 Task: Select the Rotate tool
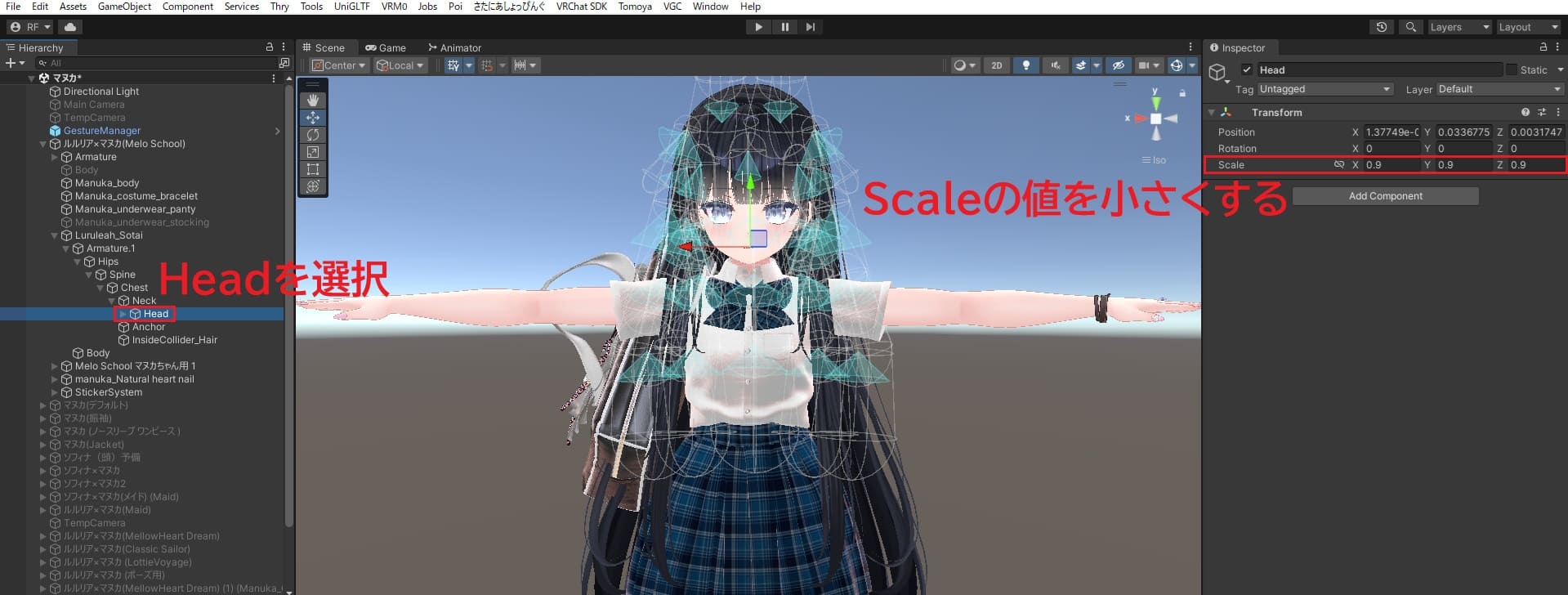coord(313,134)
